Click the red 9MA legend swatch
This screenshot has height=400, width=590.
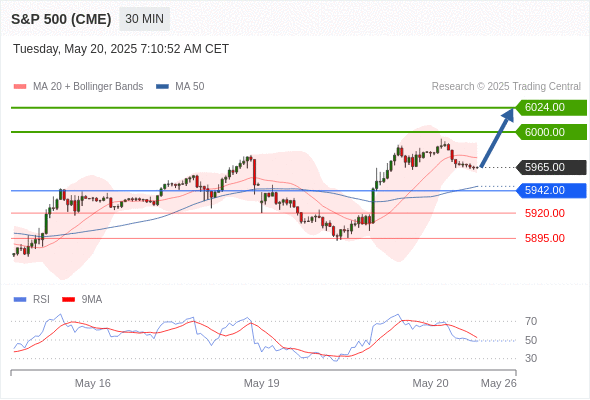coord(68,300)
